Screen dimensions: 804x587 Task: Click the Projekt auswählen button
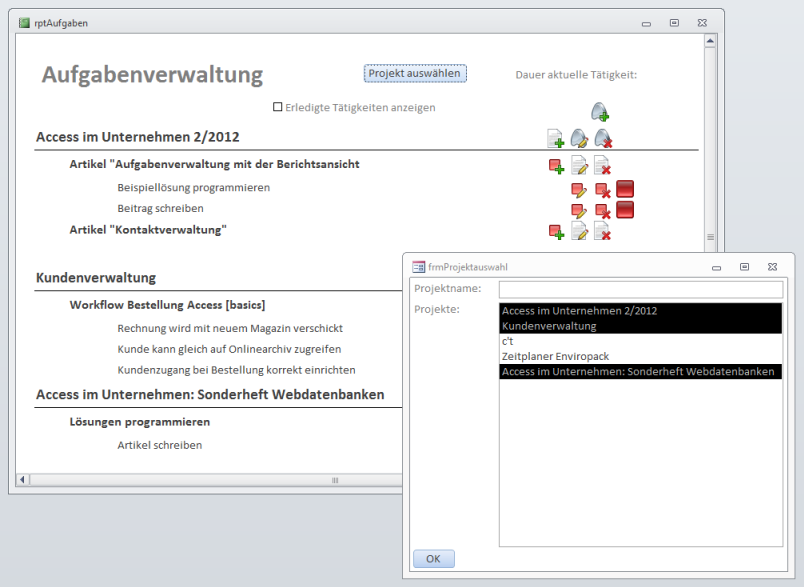[x=415, y=73]
